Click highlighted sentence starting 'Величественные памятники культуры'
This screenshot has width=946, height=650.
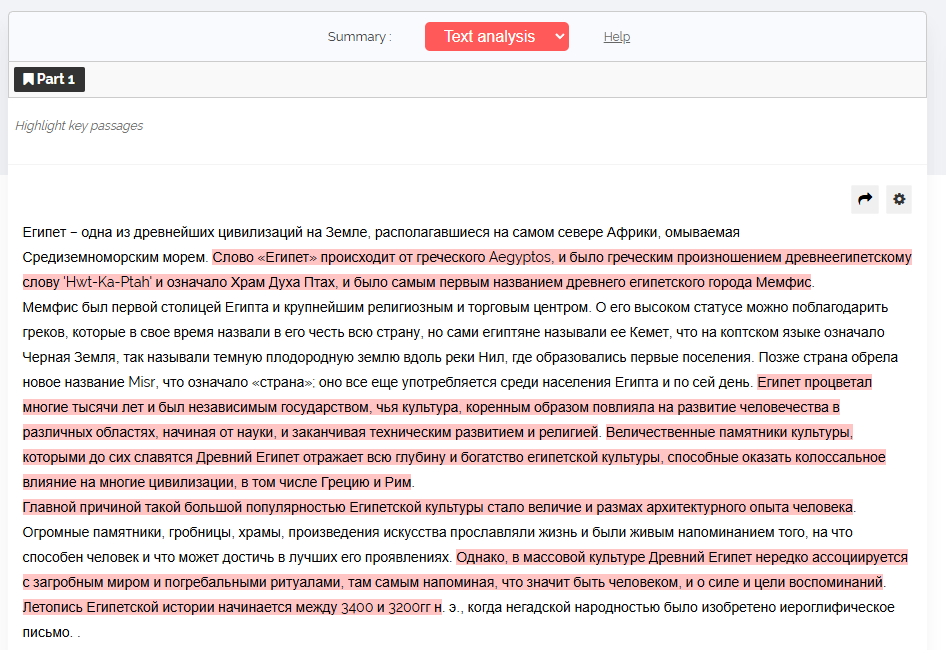coord(454,457)
